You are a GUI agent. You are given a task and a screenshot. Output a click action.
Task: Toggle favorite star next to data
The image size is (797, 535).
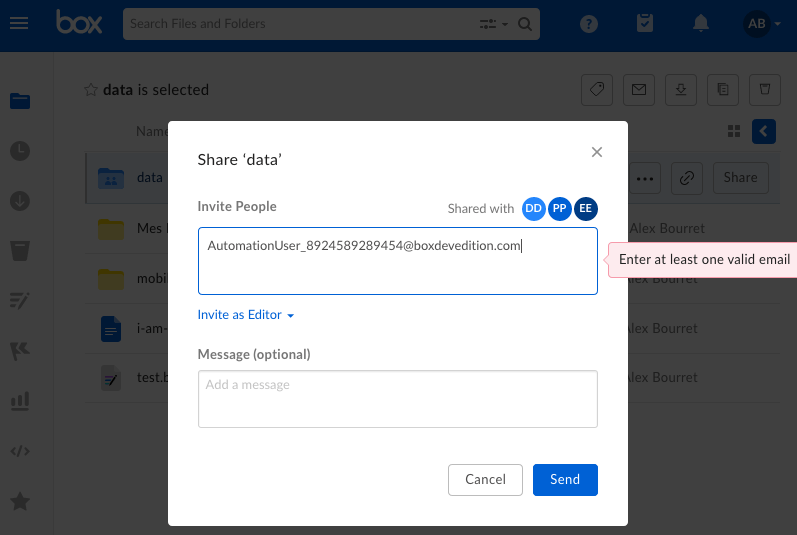pos(91,90)
